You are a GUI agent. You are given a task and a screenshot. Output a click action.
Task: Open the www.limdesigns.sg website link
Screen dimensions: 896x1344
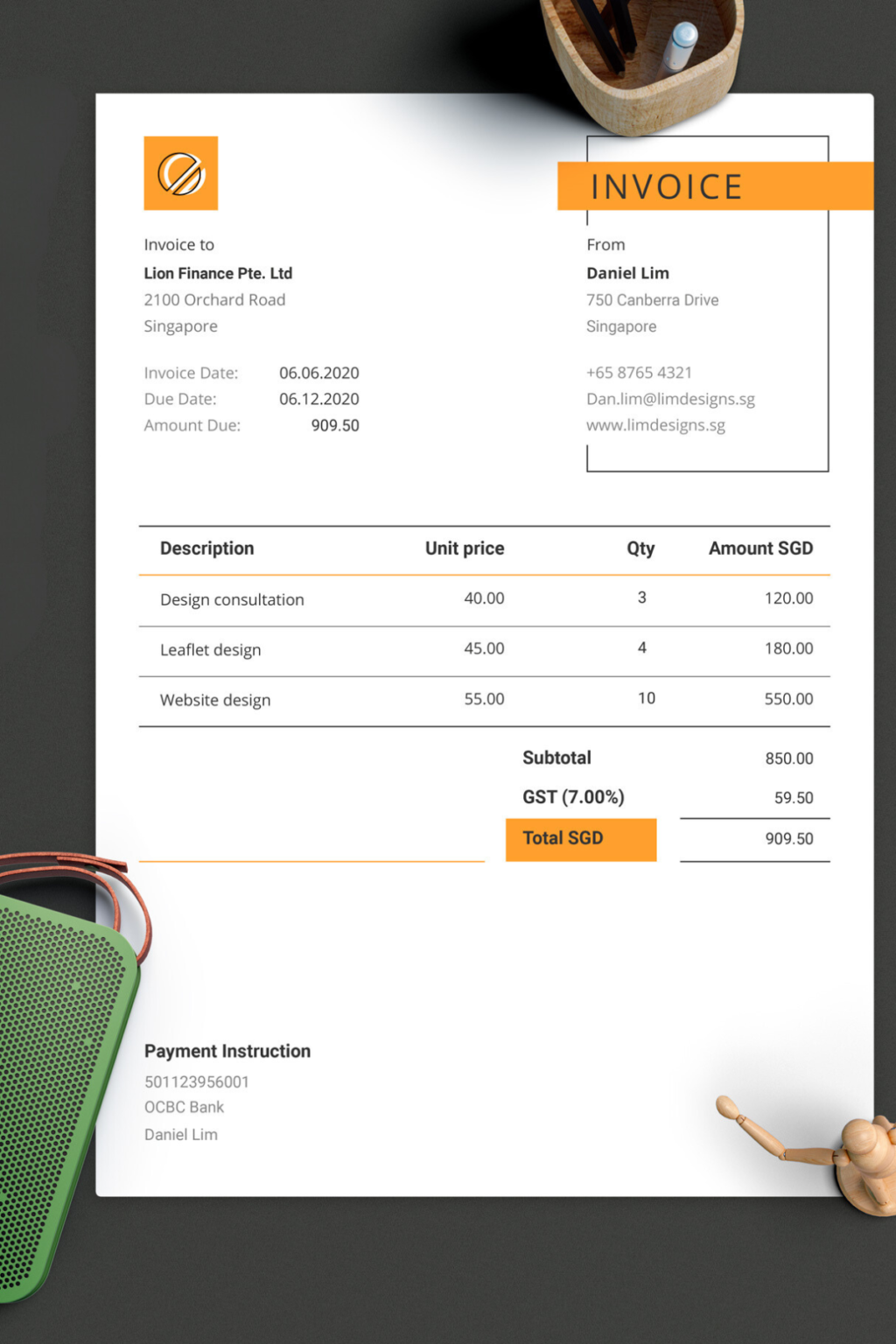(x=655, y=425)
